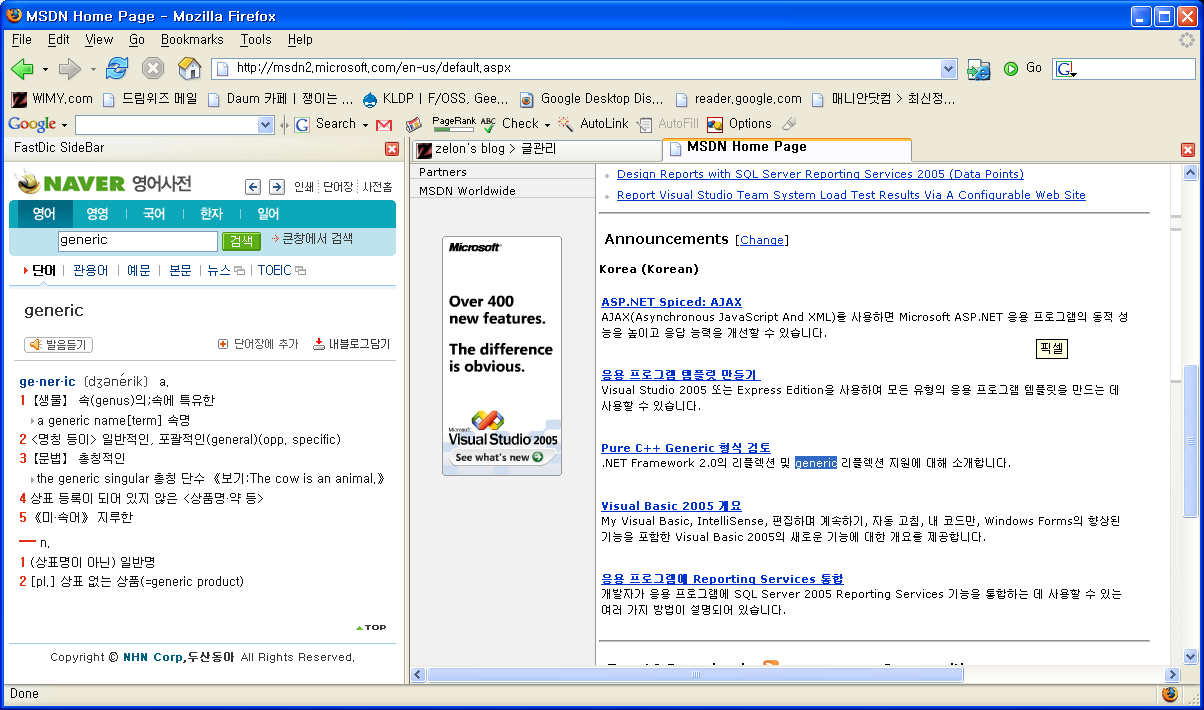
Task: Click Change link beside Announcements
Action: tap(762, 240)
